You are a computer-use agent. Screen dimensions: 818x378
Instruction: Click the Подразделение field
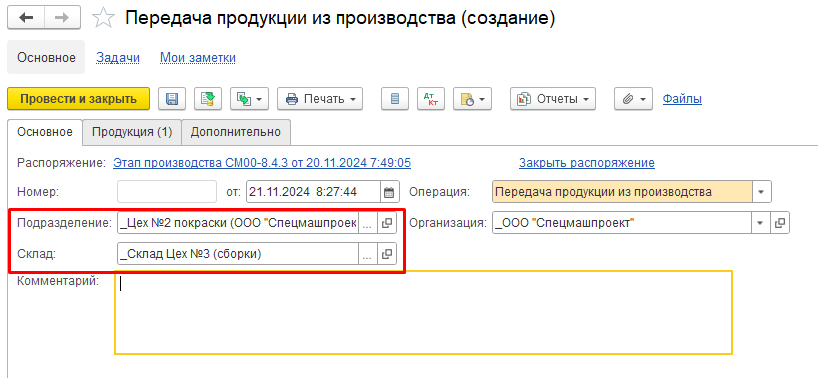[238, 223]
